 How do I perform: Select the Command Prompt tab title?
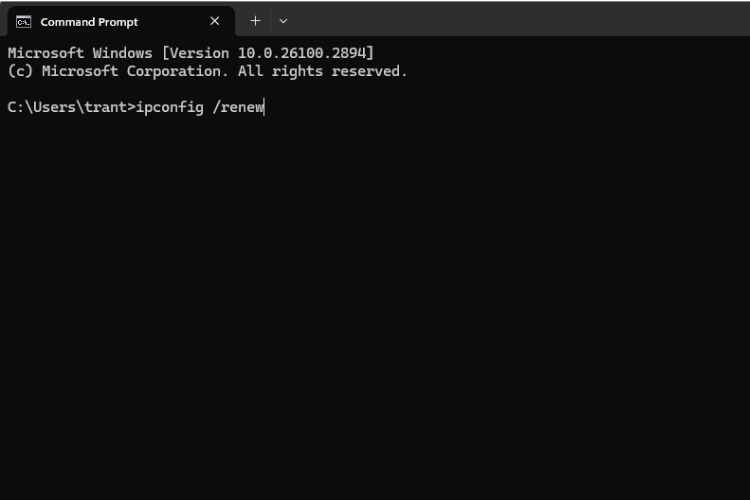tap(89, 21)
